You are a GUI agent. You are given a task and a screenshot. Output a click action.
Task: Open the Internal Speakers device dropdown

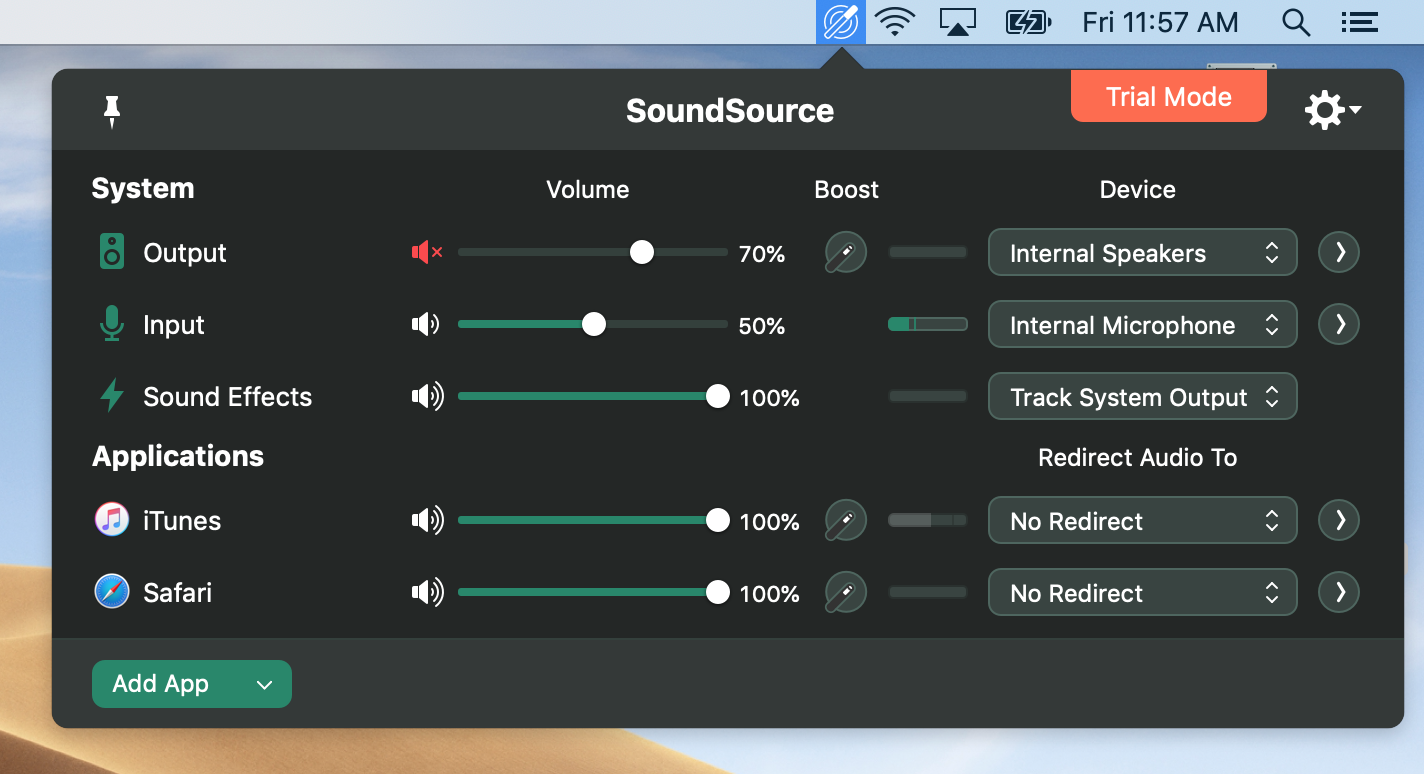(x=1143, y=252)
